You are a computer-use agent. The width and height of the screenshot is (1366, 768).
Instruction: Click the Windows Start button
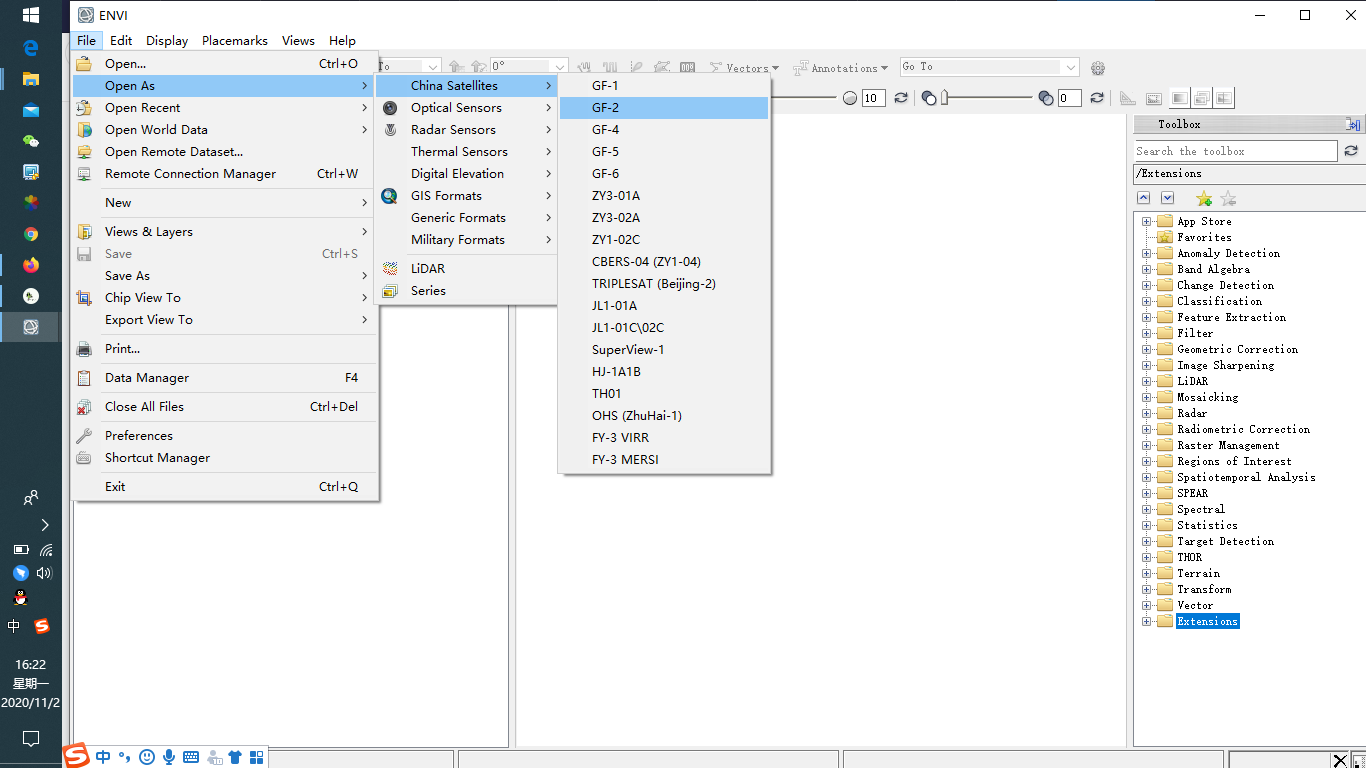point(31,15)
